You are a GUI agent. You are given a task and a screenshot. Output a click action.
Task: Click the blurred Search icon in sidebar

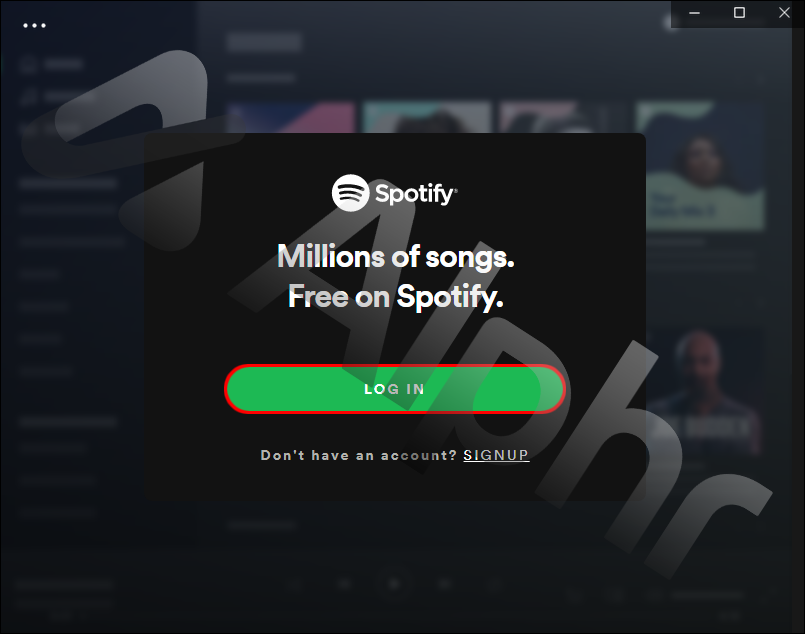coord(28,97)
